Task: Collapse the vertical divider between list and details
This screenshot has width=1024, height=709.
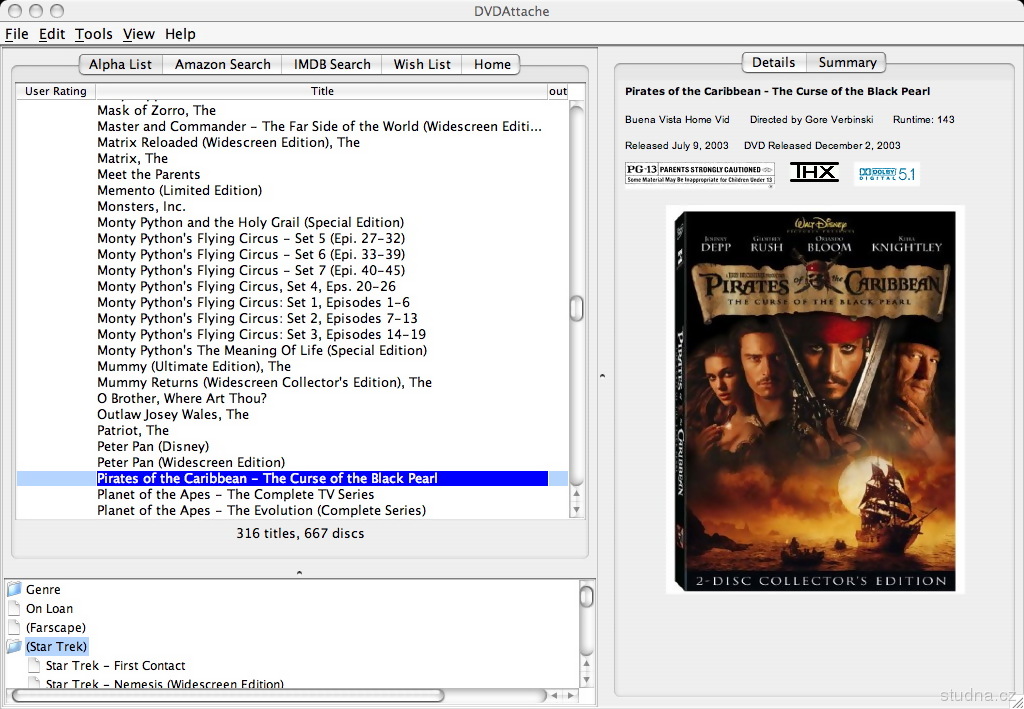Action: click(602, 376)
